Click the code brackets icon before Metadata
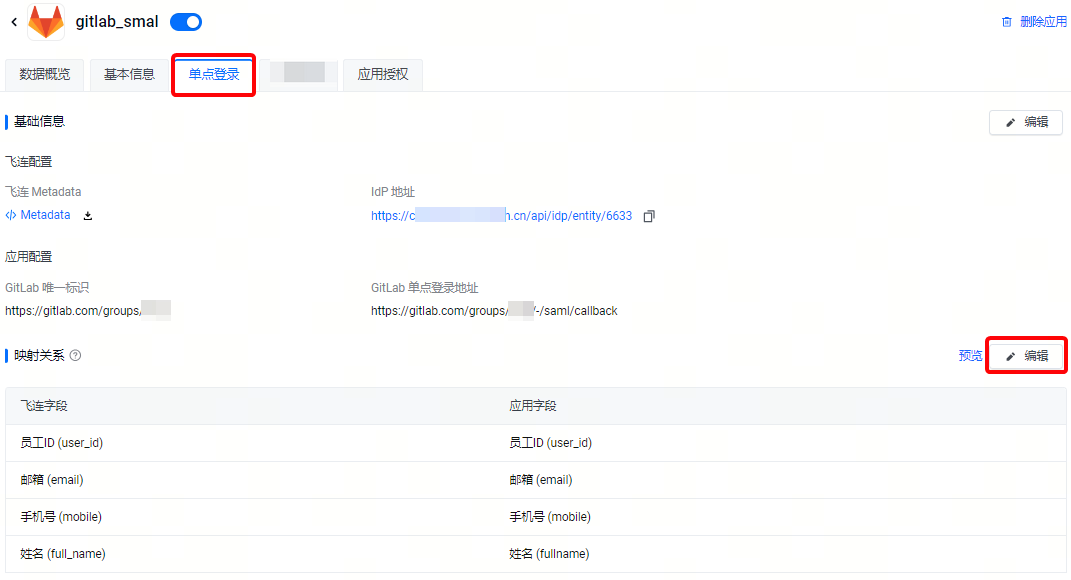This screenshot has width=1071, height=580. click(11, 215)
